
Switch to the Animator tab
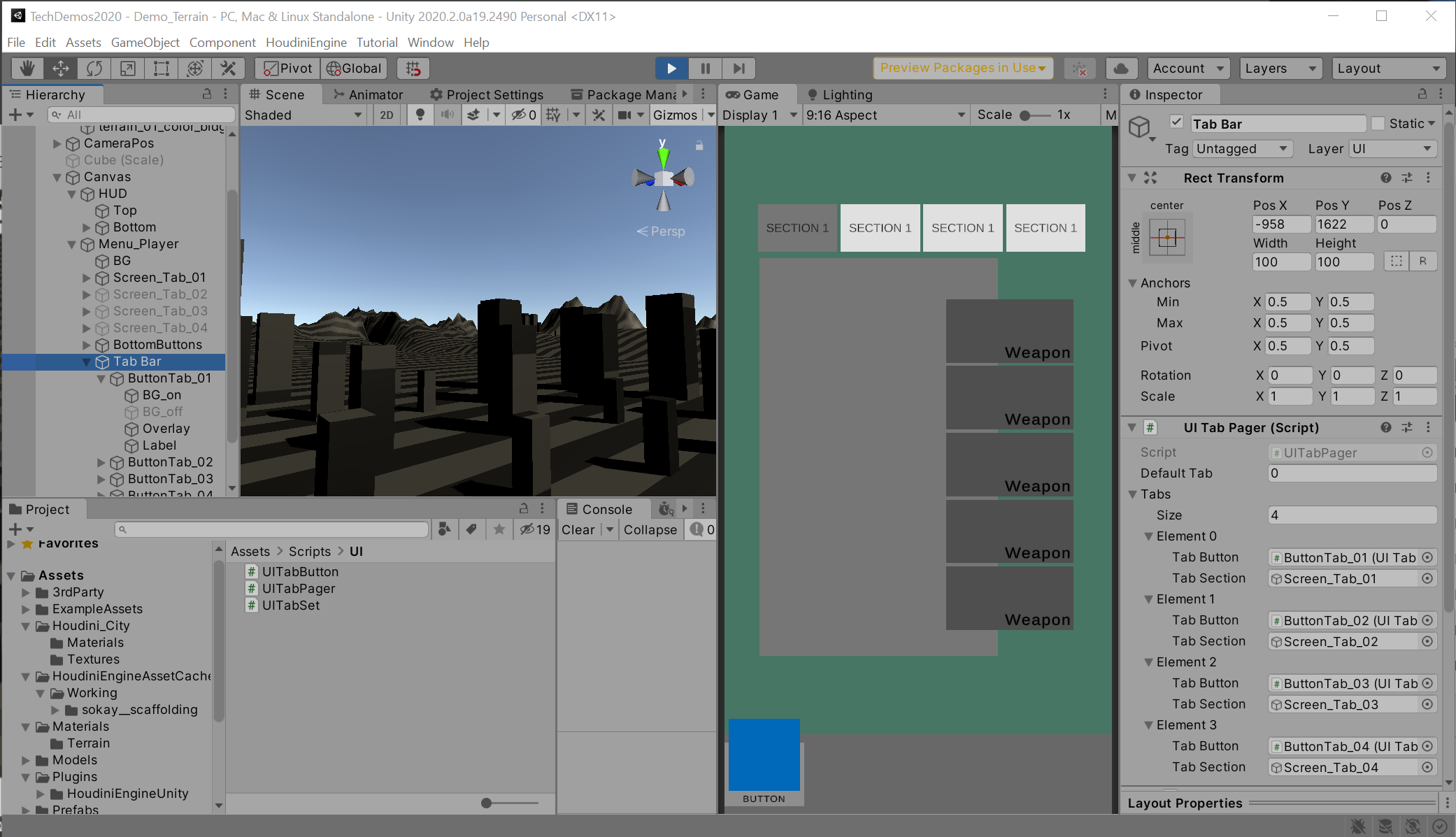point(369,94)
